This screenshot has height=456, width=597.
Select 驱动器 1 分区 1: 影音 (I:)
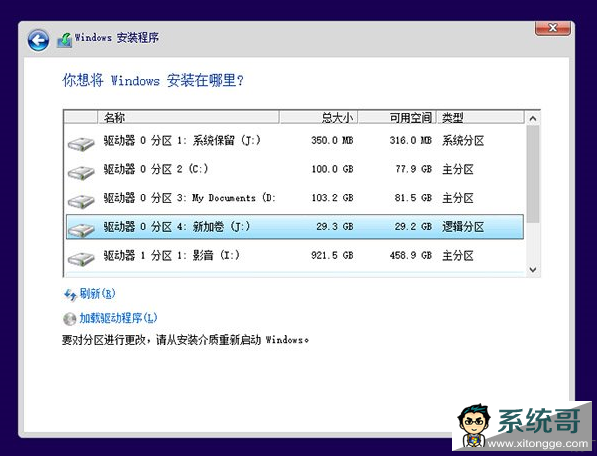tap(295, 255)
